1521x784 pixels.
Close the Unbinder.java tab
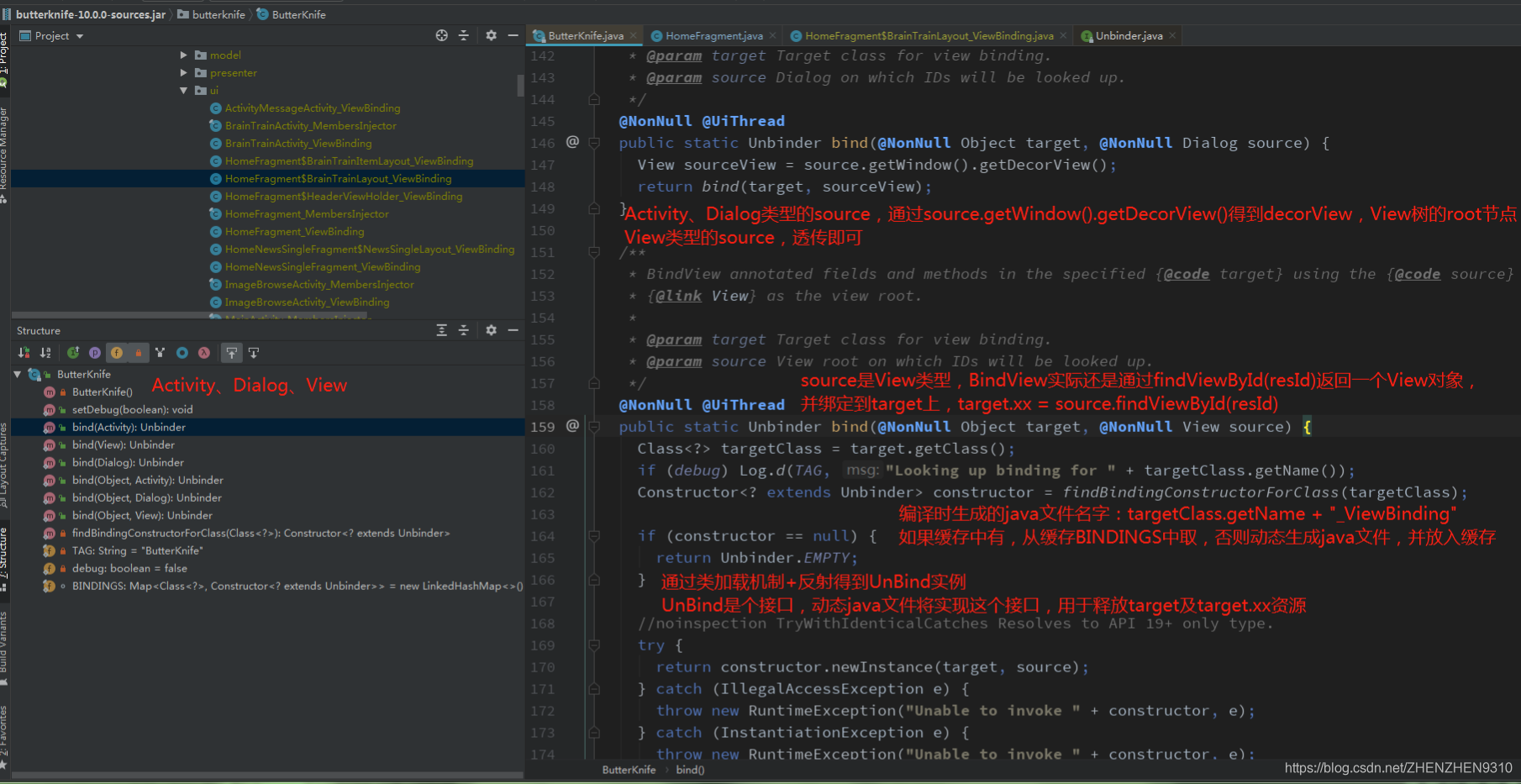point(1172,35)
